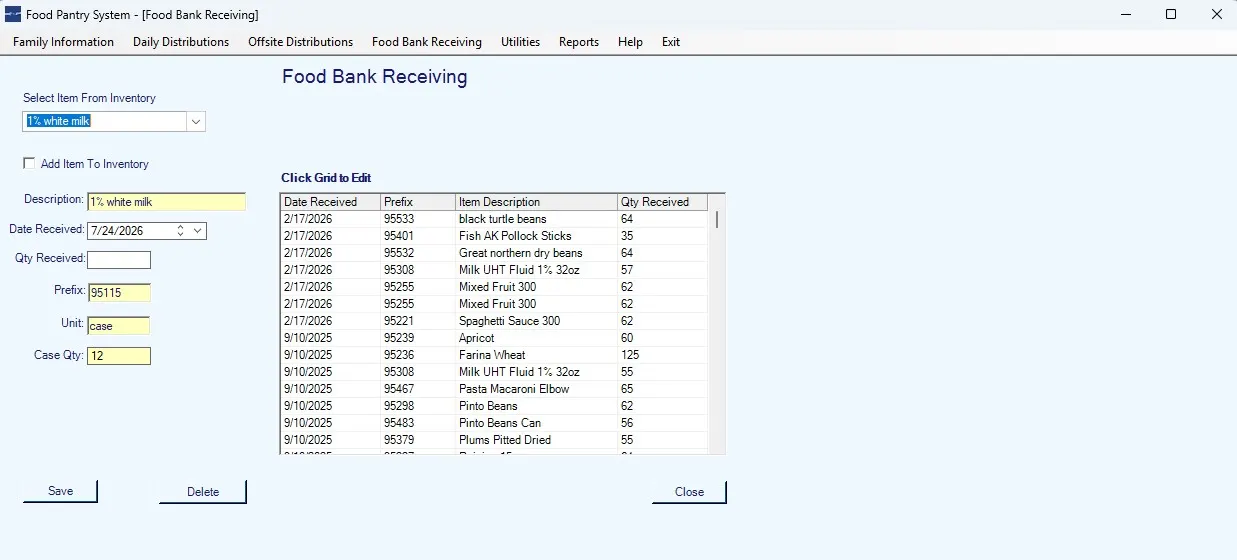Click the Save button
The width and height of the screenshot is (1237, 560).
tap(60, 491)
